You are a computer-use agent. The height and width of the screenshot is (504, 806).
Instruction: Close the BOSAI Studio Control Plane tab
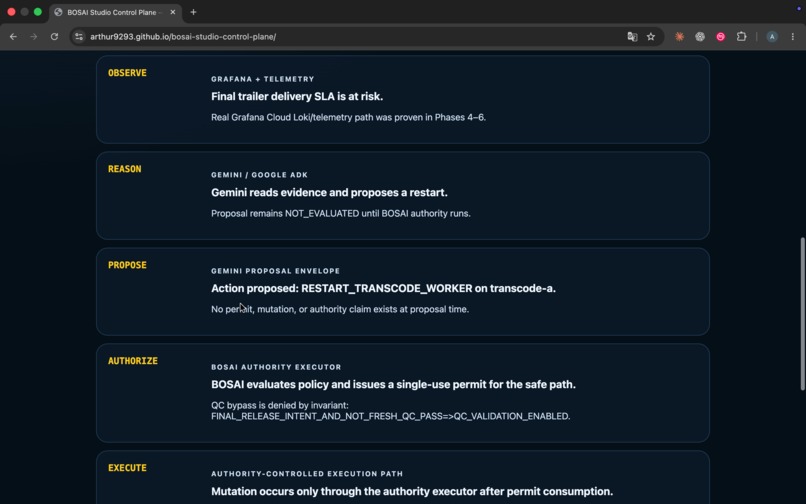(173, 12)
